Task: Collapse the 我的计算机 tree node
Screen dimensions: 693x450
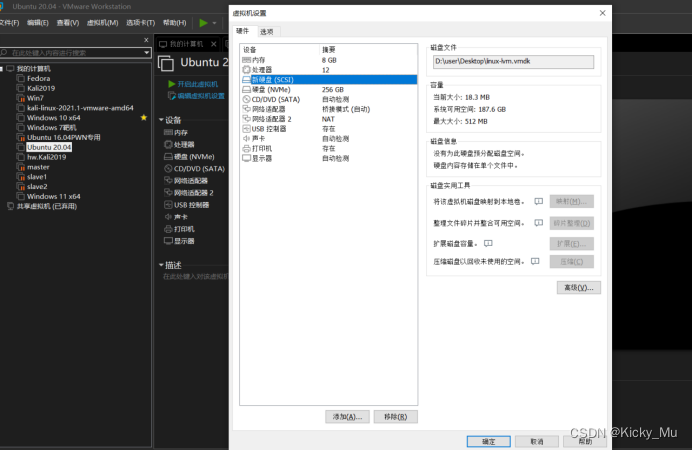Action: (x=2, y=69)
